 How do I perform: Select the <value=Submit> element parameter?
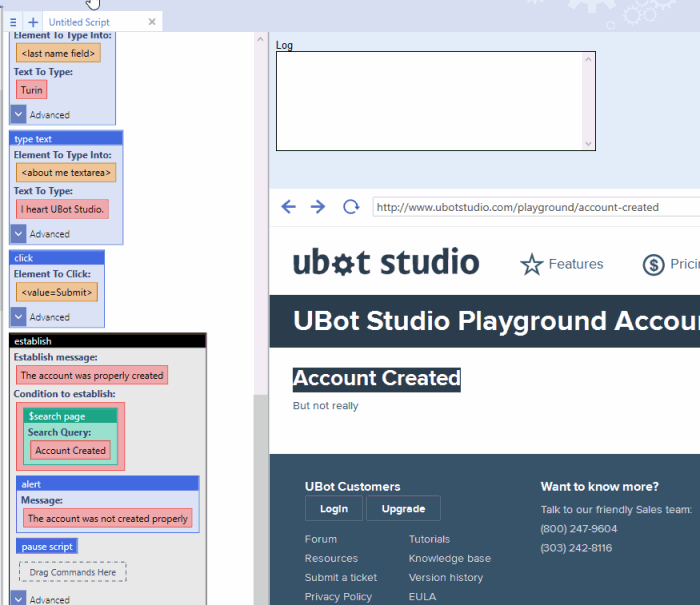pyautogui.click(x=57, y=292)
